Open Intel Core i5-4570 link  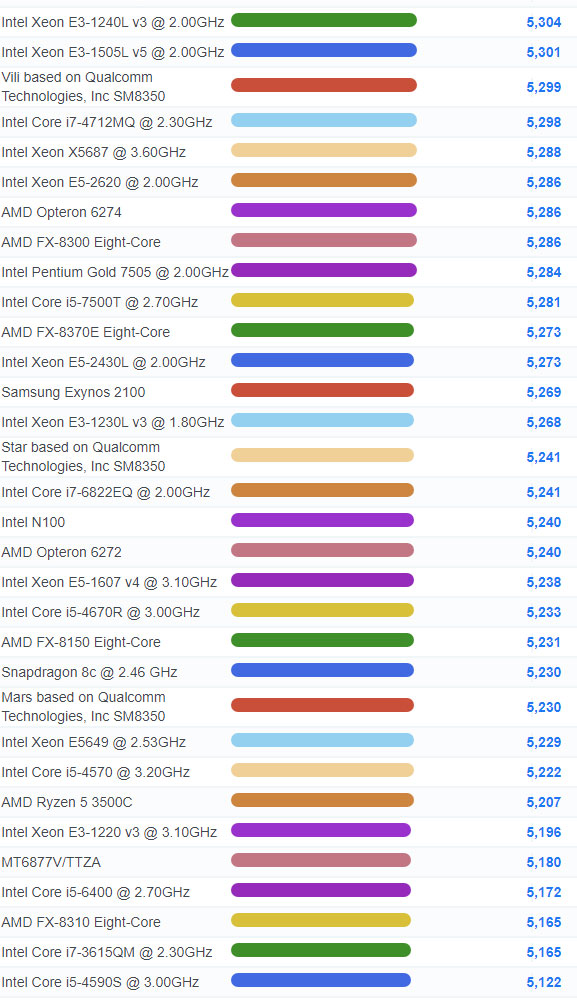click(96, 772)
